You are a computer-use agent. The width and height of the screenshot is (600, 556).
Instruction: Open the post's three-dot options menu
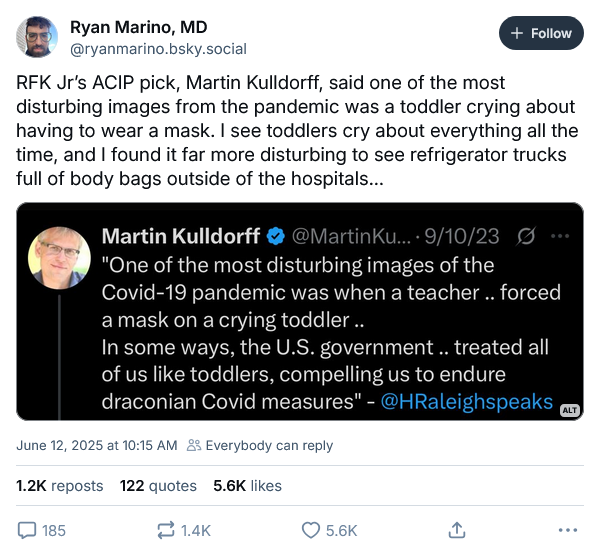pos(568,530)
